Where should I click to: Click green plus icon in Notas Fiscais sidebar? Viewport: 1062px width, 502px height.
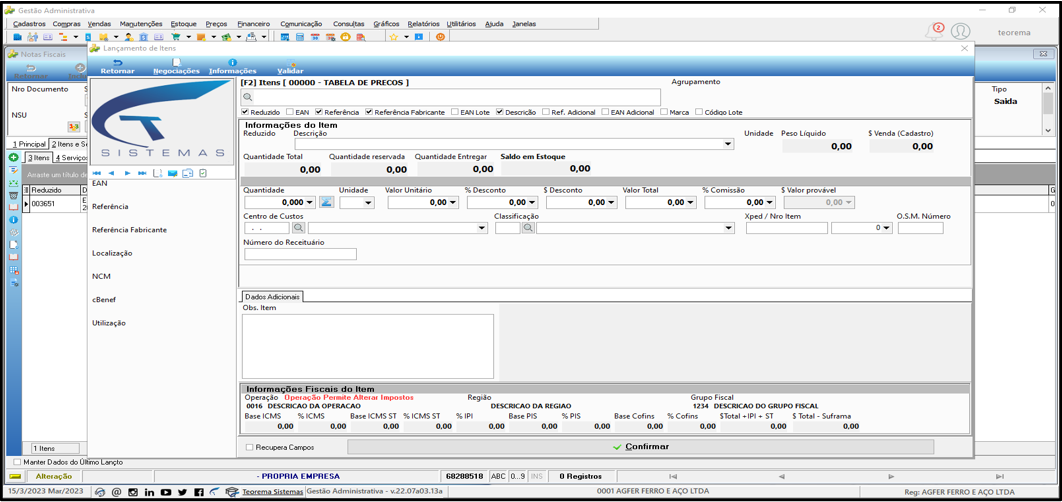click(x=13, y=157)
